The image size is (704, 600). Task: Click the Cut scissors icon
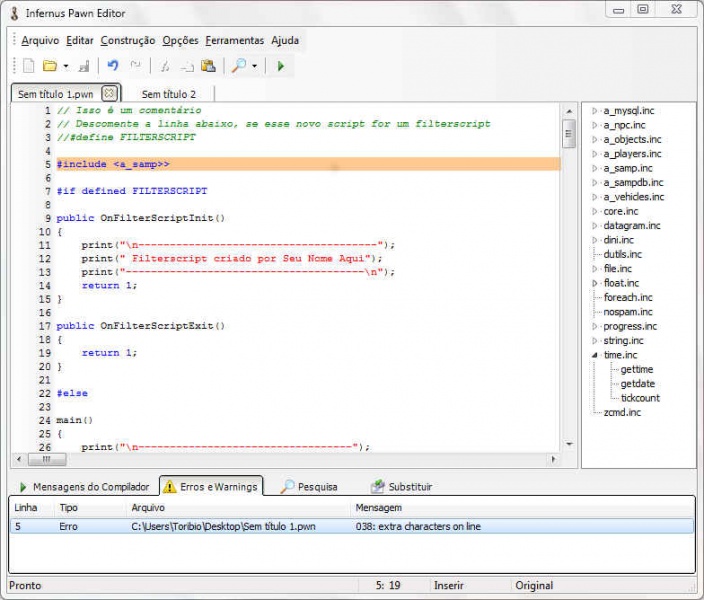pos(164,66)
